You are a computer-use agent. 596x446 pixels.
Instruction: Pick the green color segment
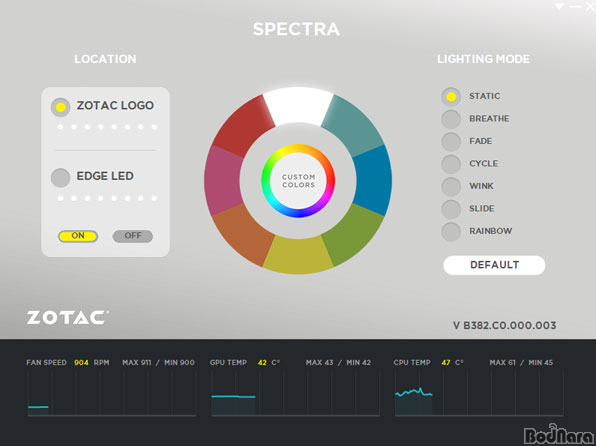(352, 235)
